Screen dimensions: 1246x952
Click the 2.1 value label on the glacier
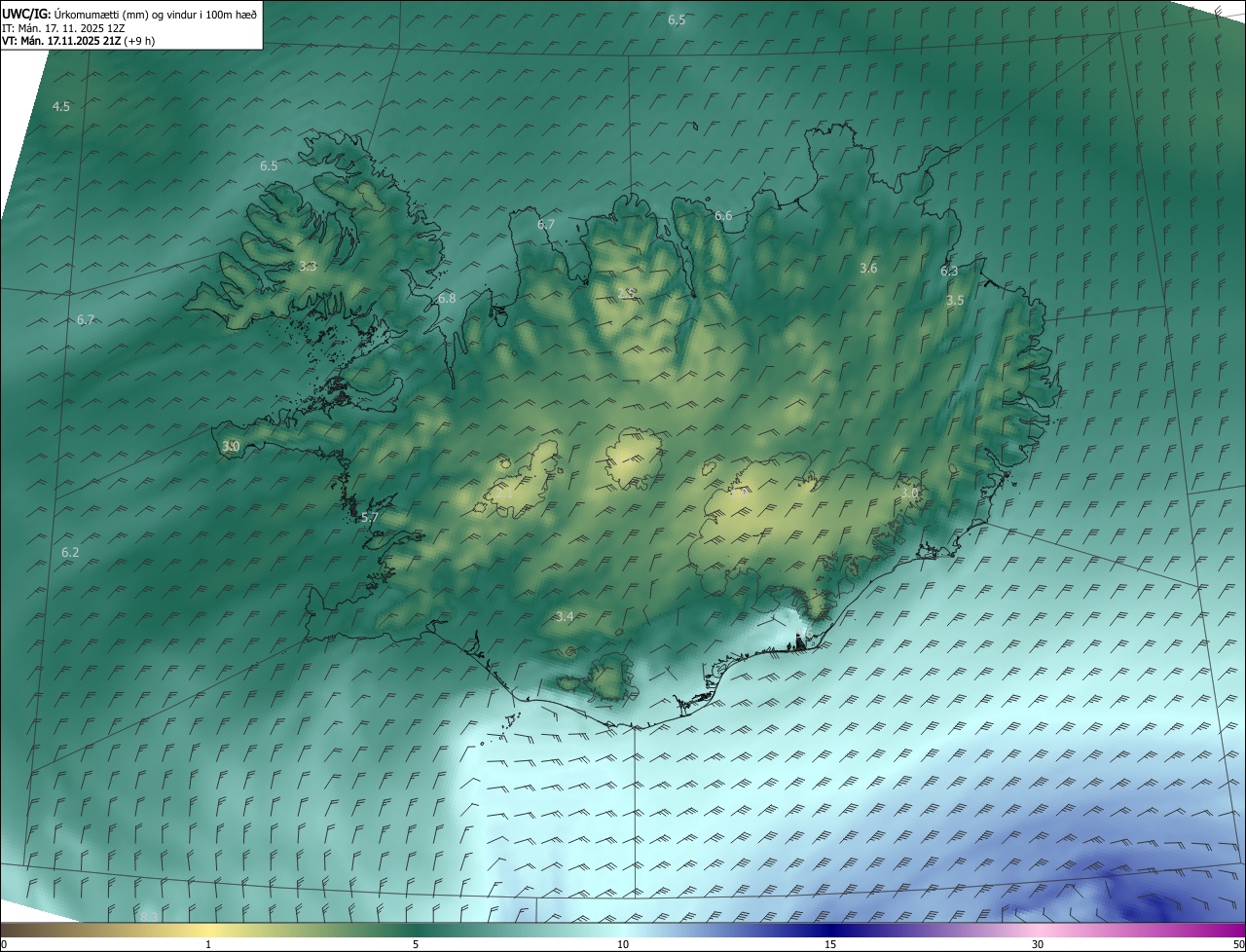coord(506,494)
